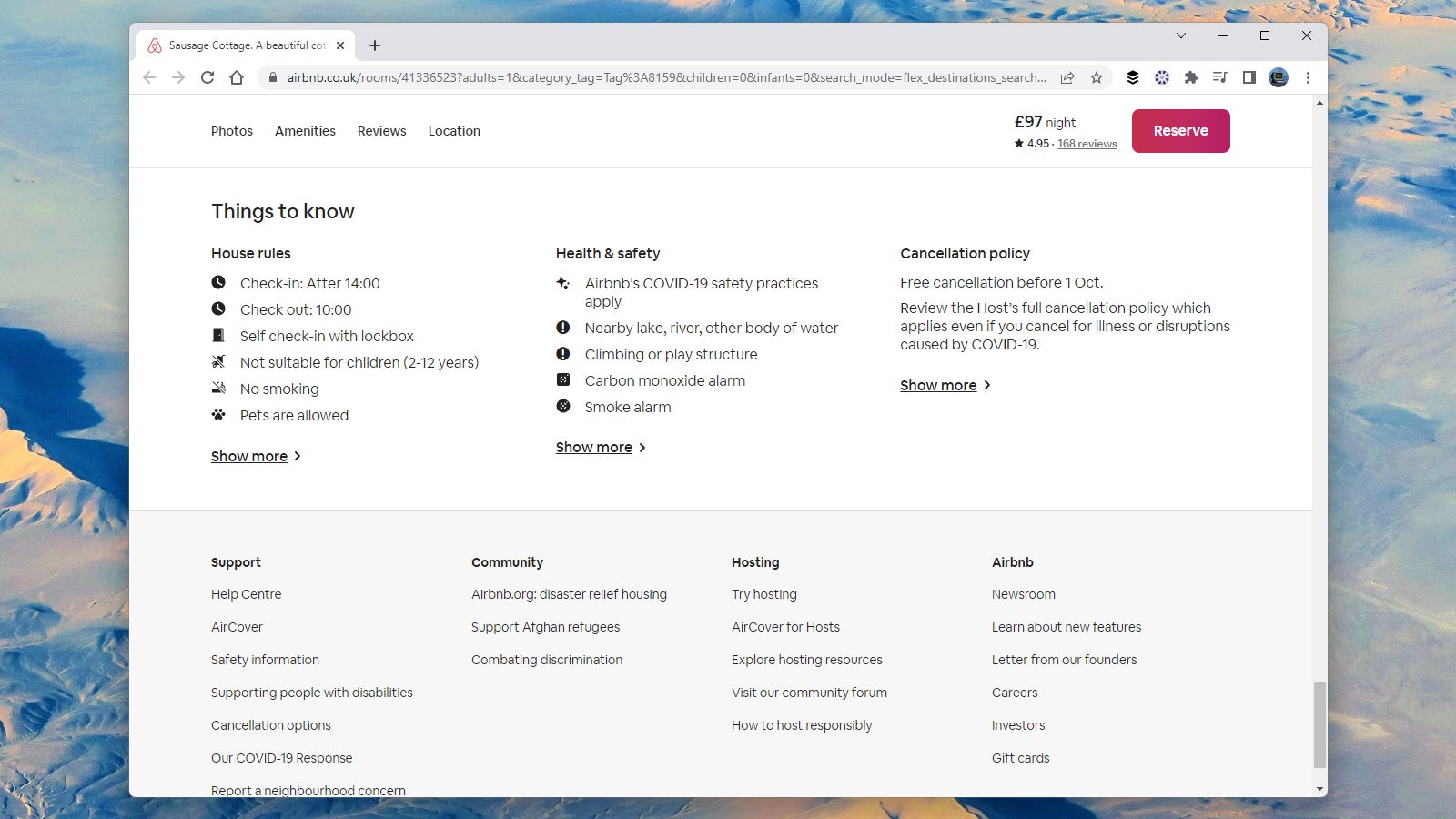
Task: Jump to the Amenities section
Action: (305, 131)
